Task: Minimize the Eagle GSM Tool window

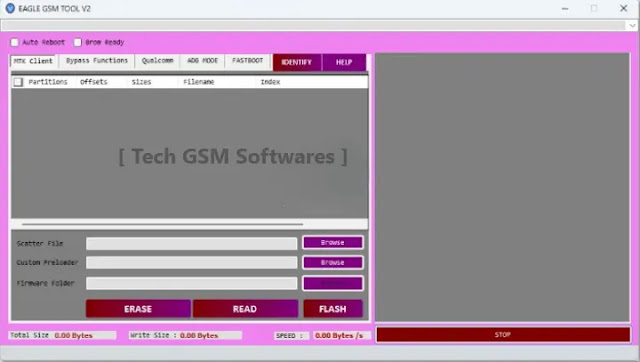Action: point(565,9)
